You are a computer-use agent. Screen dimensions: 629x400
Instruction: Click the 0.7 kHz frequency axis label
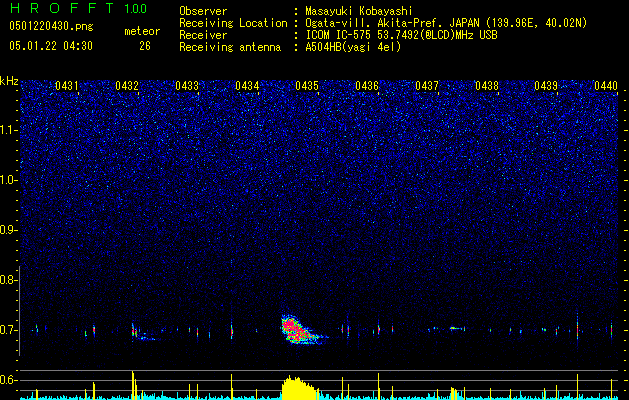(x=8, y=330)
